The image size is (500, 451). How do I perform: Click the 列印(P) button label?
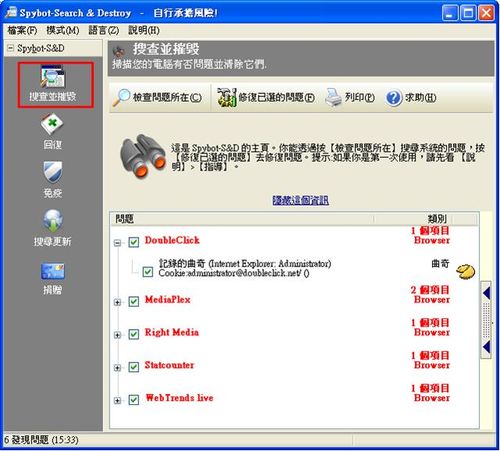pyautogui.click(x=360, y=98)
